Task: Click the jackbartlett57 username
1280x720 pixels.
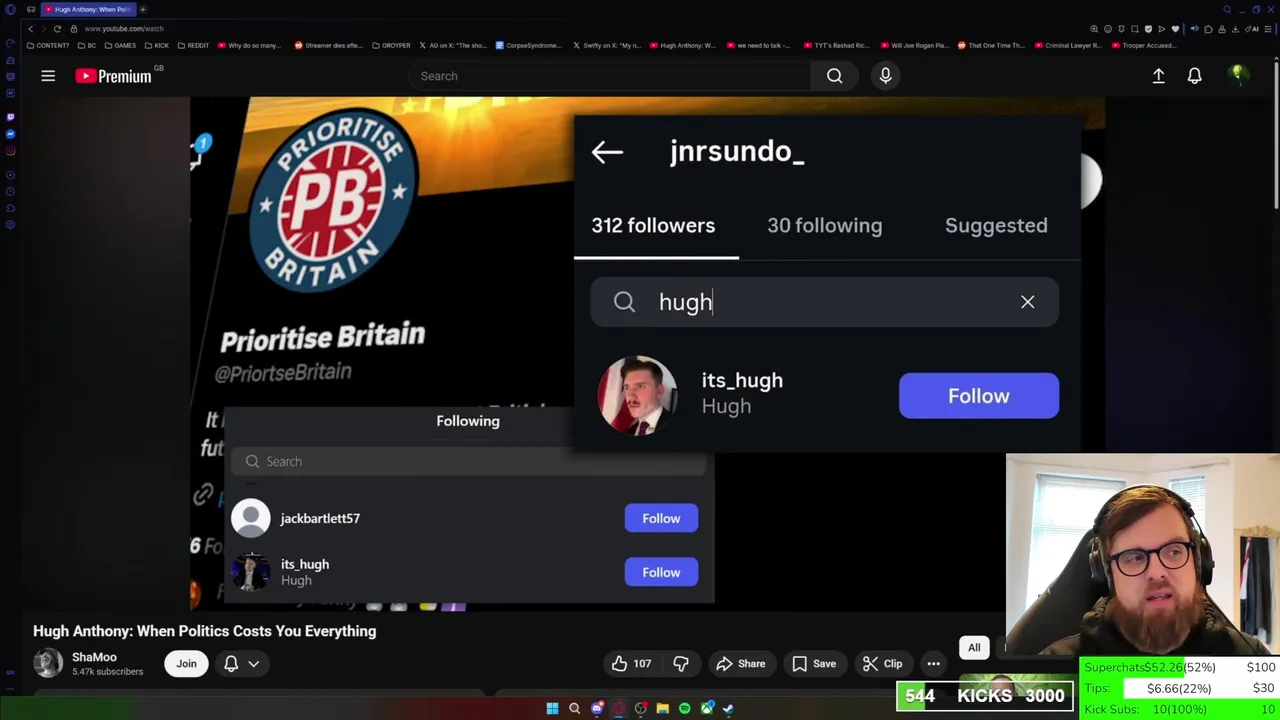Action: [320, 518]
